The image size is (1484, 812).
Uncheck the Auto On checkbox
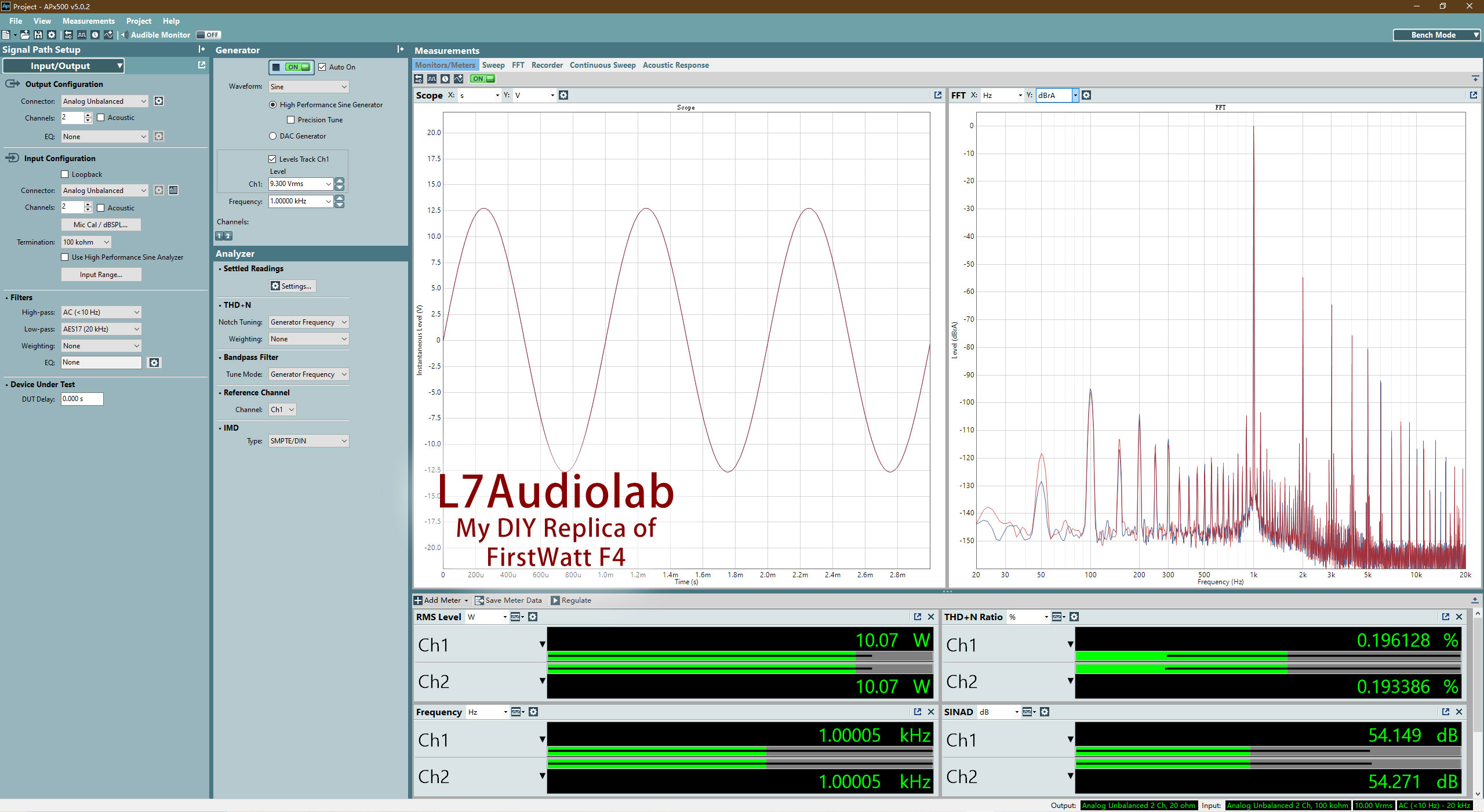(x=322, y=67)
